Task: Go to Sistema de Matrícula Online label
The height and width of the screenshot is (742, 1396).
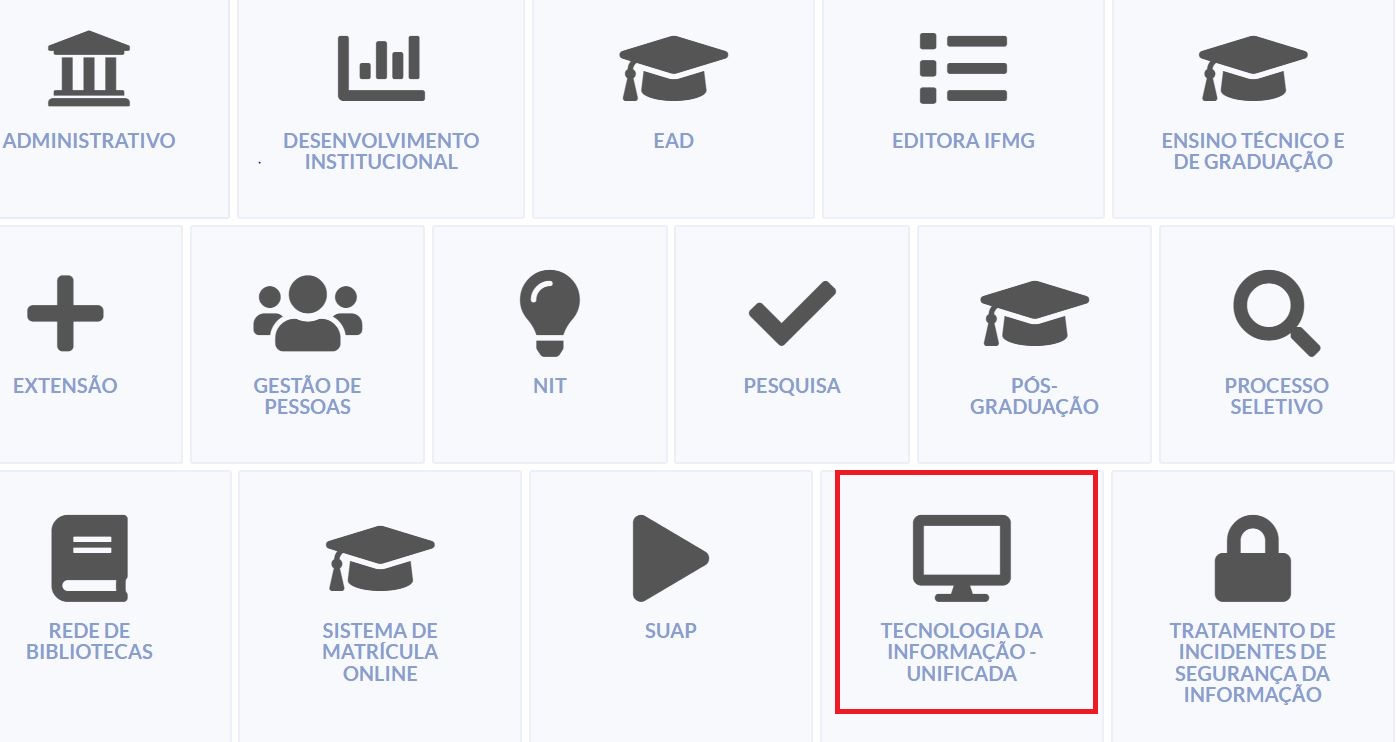Action: point(380,652)
